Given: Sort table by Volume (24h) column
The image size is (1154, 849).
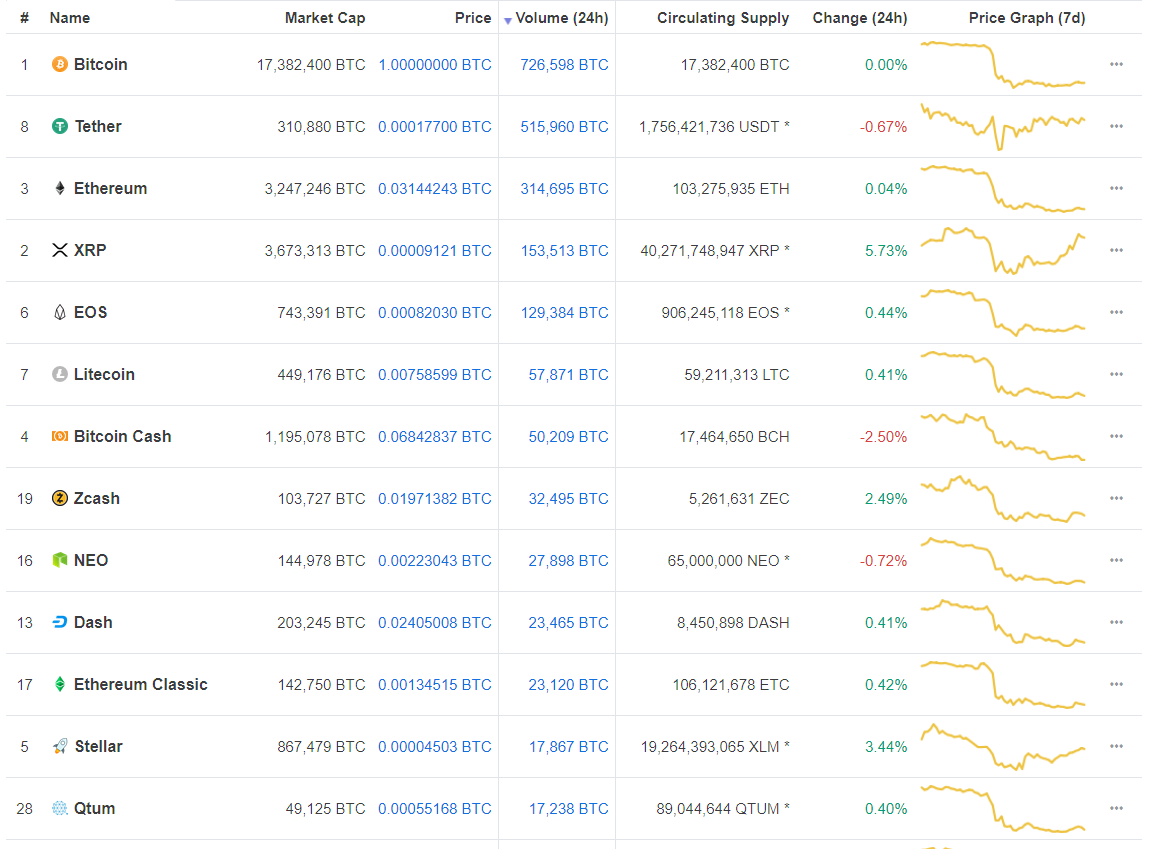Looking at the screenshot, I should (561, 18).
